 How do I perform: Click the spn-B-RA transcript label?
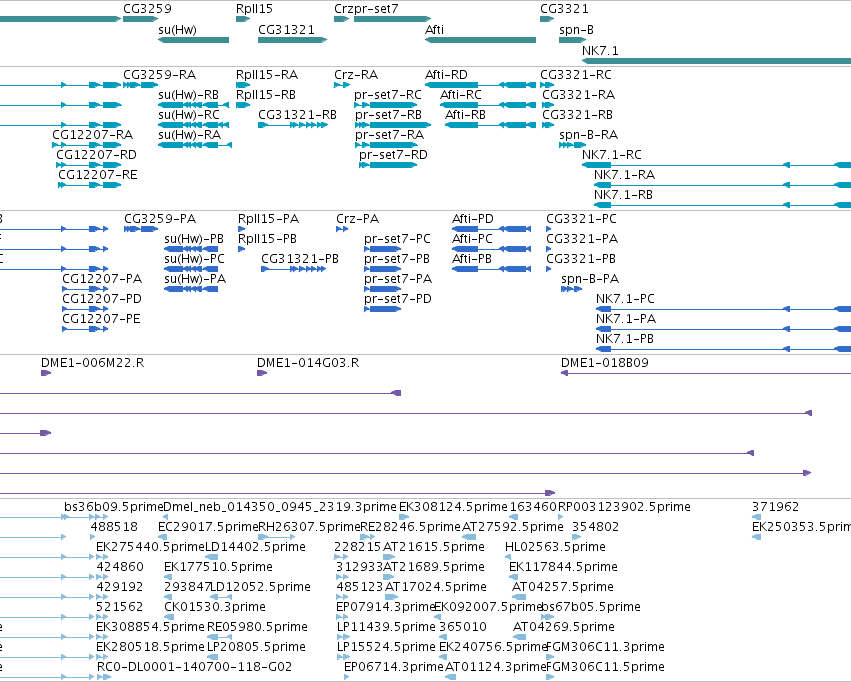click(588, 135)
